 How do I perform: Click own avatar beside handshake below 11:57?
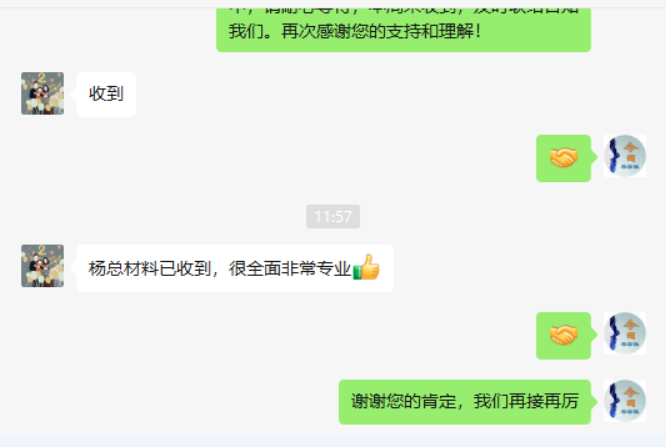pos(625,334)
